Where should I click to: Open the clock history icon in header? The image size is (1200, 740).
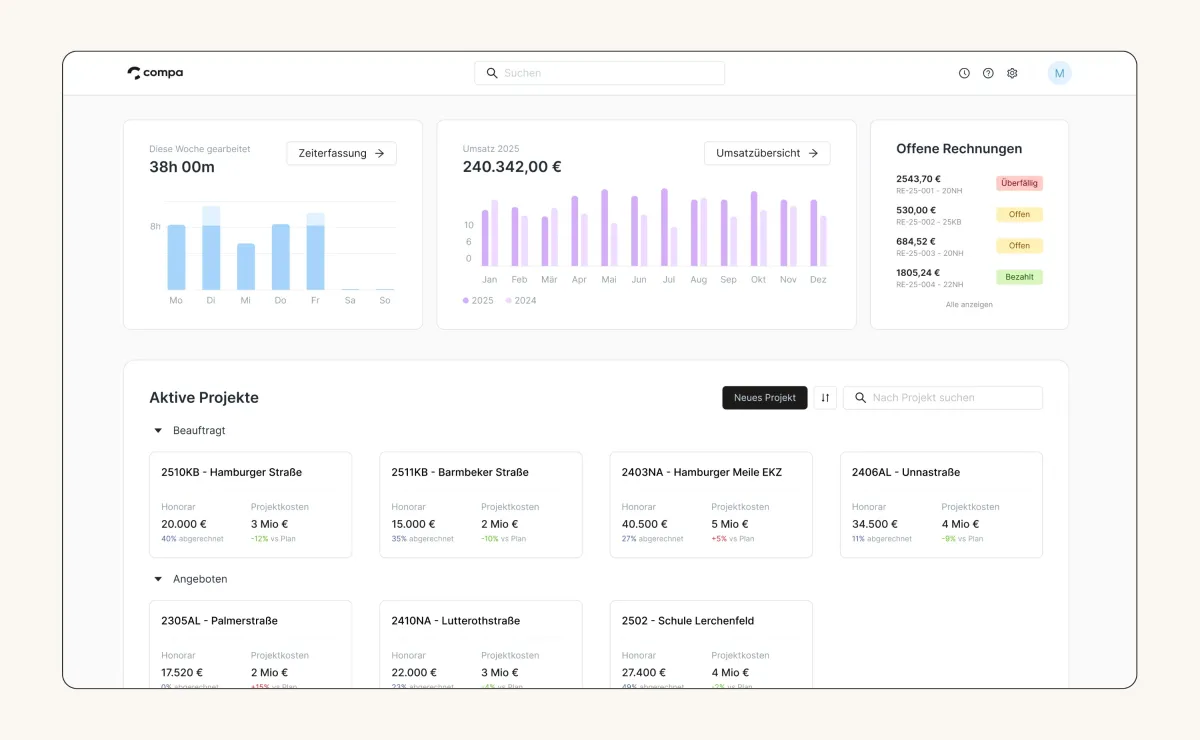[964, 73]
